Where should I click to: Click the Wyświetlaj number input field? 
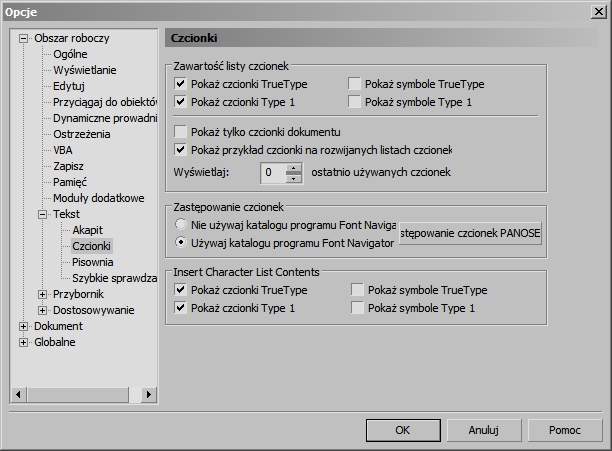pos(271,173)
